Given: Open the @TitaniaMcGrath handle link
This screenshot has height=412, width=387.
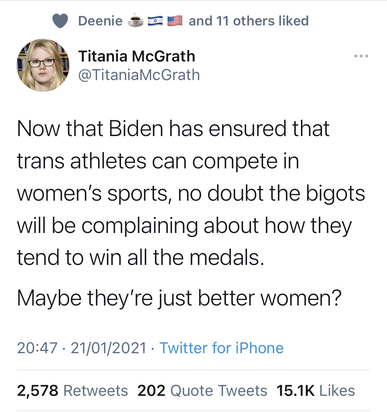Looking at the screenshot, I should pyautogui.click(x=139, y=75).
